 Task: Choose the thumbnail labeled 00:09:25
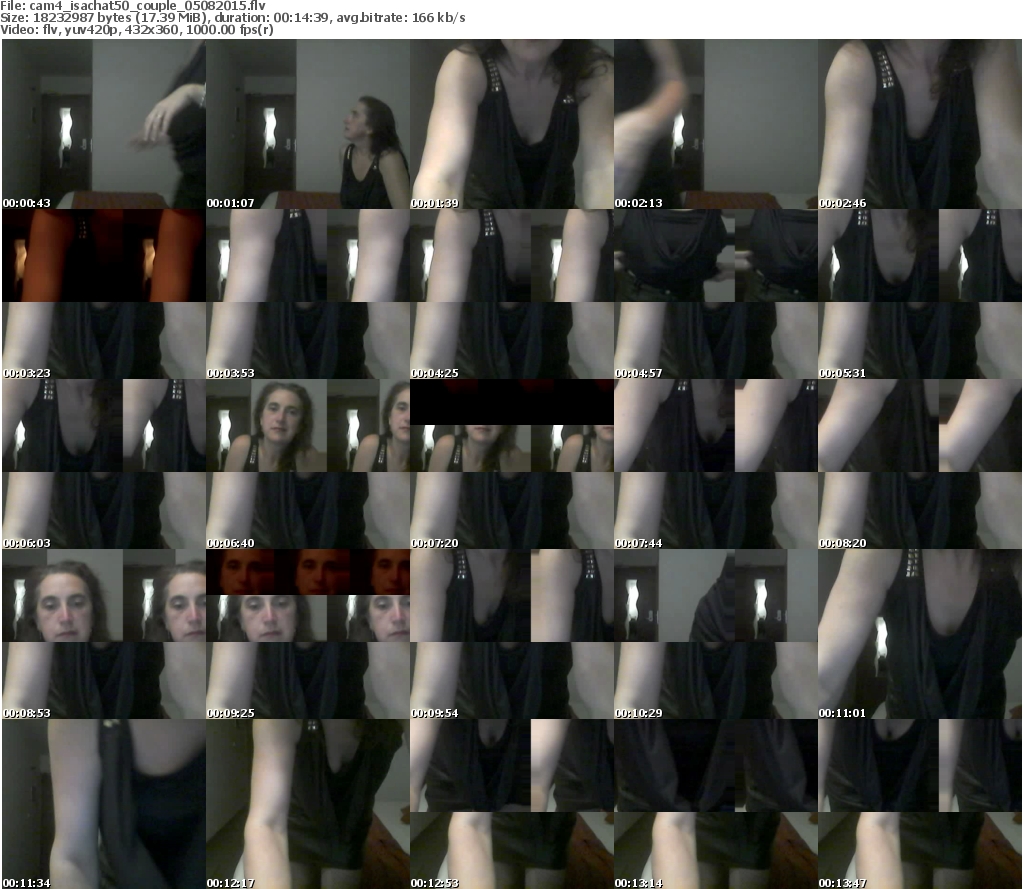[x=308, y=634]
